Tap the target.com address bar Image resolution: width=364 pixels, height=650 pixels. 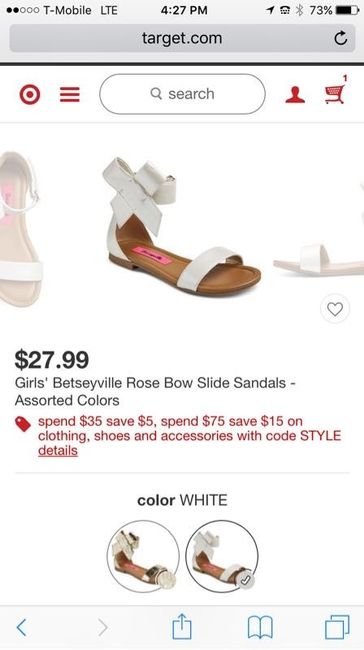point(182,39)
